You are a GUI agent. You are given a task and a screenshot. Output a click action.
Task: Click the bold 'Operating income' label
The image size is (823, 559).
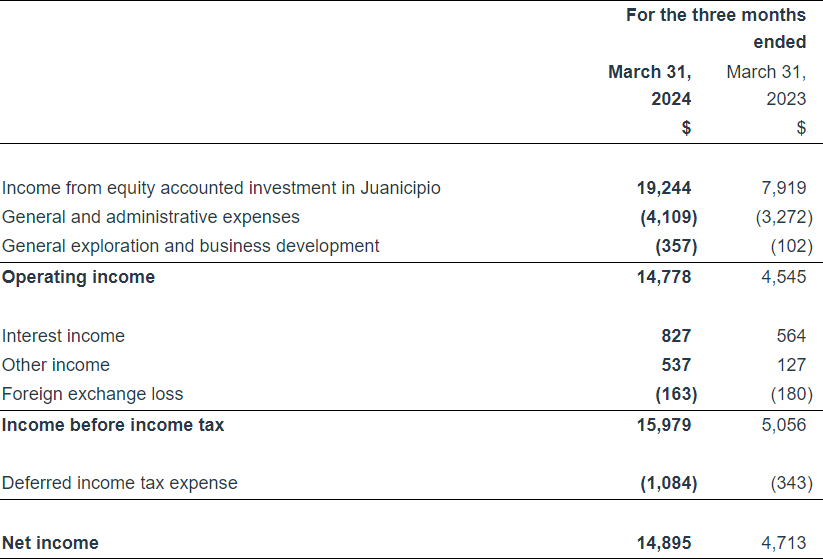tap(78, 277)
